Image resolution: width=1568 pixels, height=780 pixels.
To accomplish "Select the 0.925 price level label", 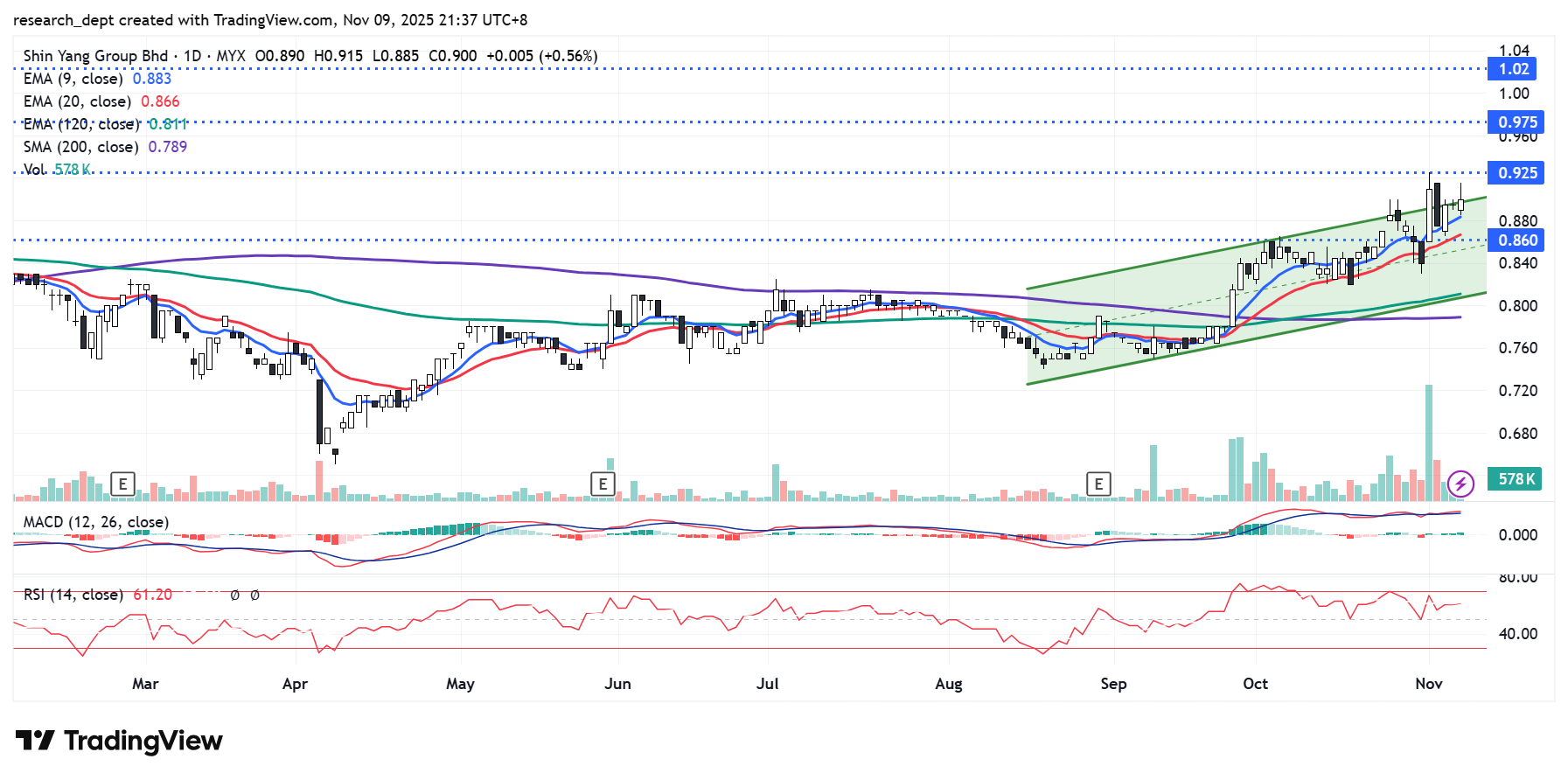I will (1516, 173).
